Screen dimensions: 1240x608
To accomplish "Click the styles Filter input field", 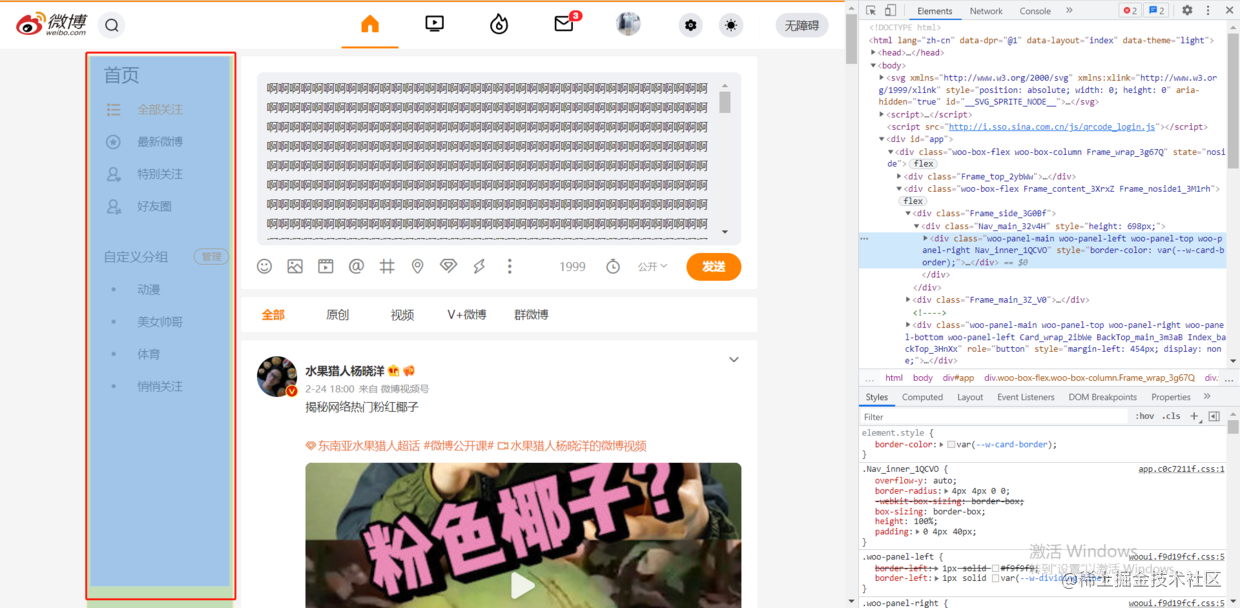I will [x=995, y=417].
